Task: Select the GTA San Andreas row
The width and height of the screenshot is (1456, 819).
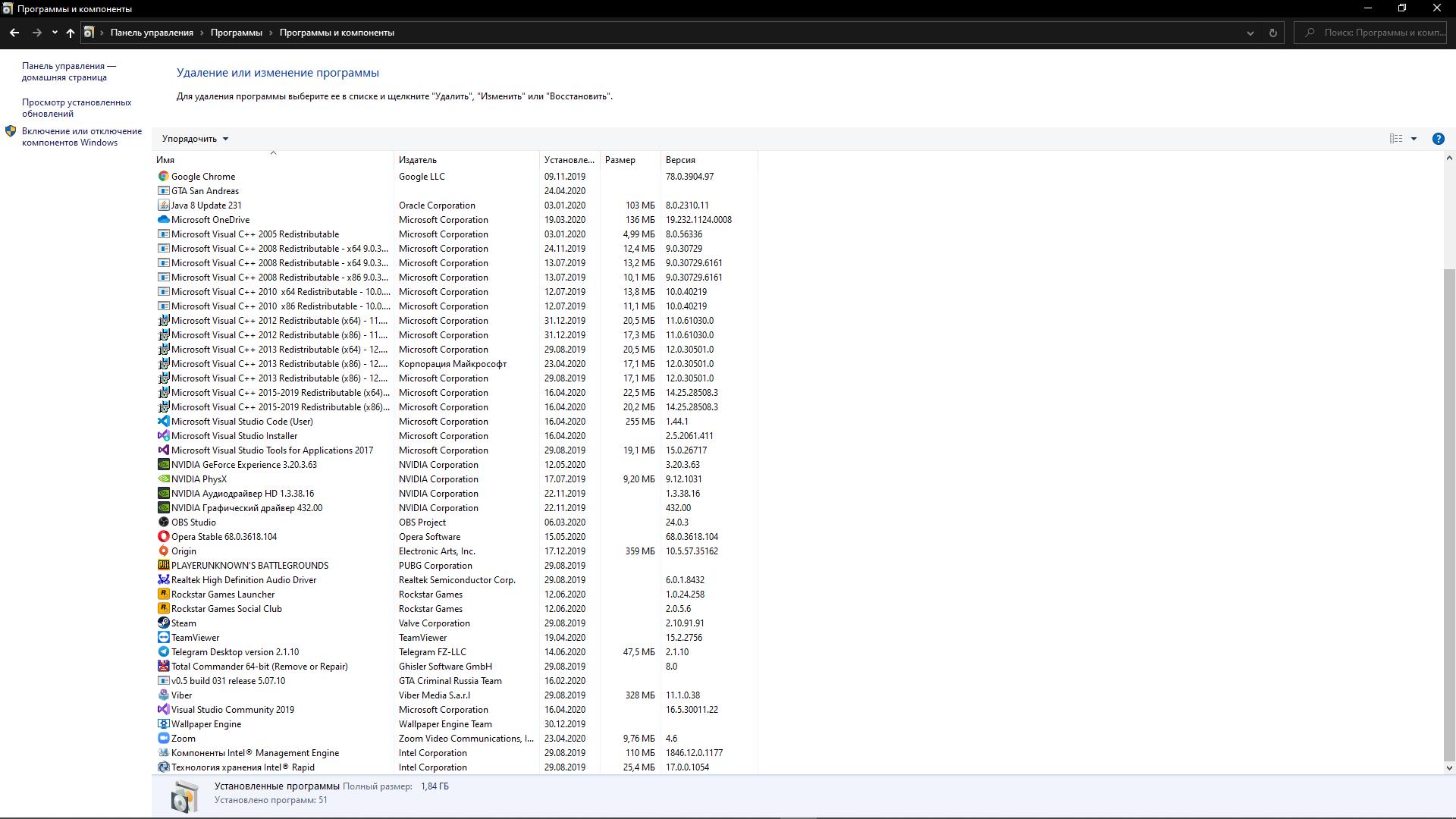Action: tap(455, 190)
